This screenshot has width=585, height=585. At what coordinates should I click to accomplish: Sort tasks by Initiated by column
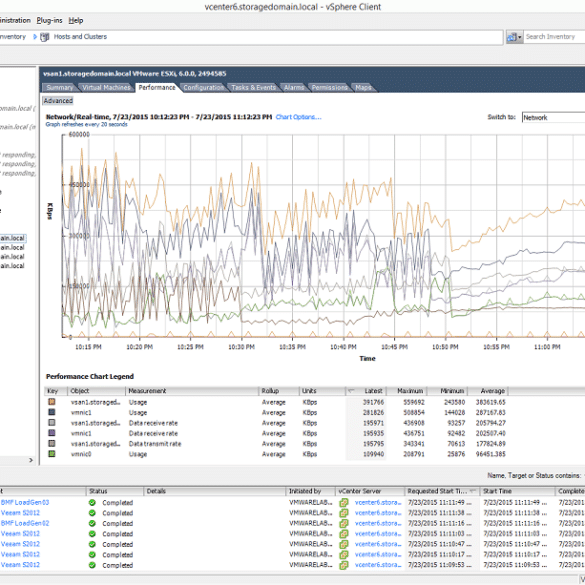pyautogui.click(x=310, y=491)
